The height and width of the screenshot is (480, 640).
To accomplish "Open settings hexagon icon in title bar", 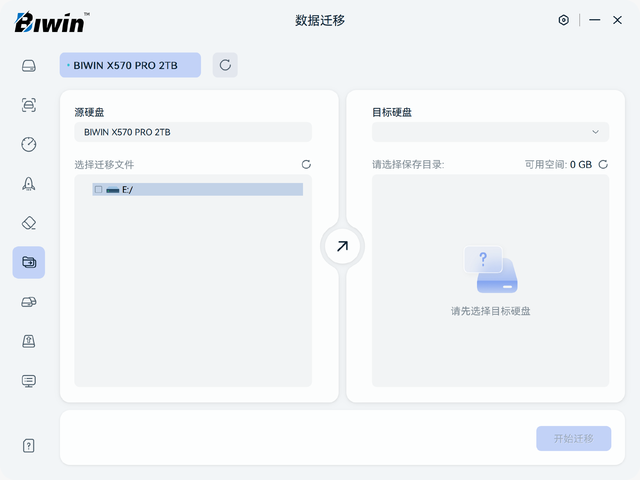I will (x=564, y=20).
